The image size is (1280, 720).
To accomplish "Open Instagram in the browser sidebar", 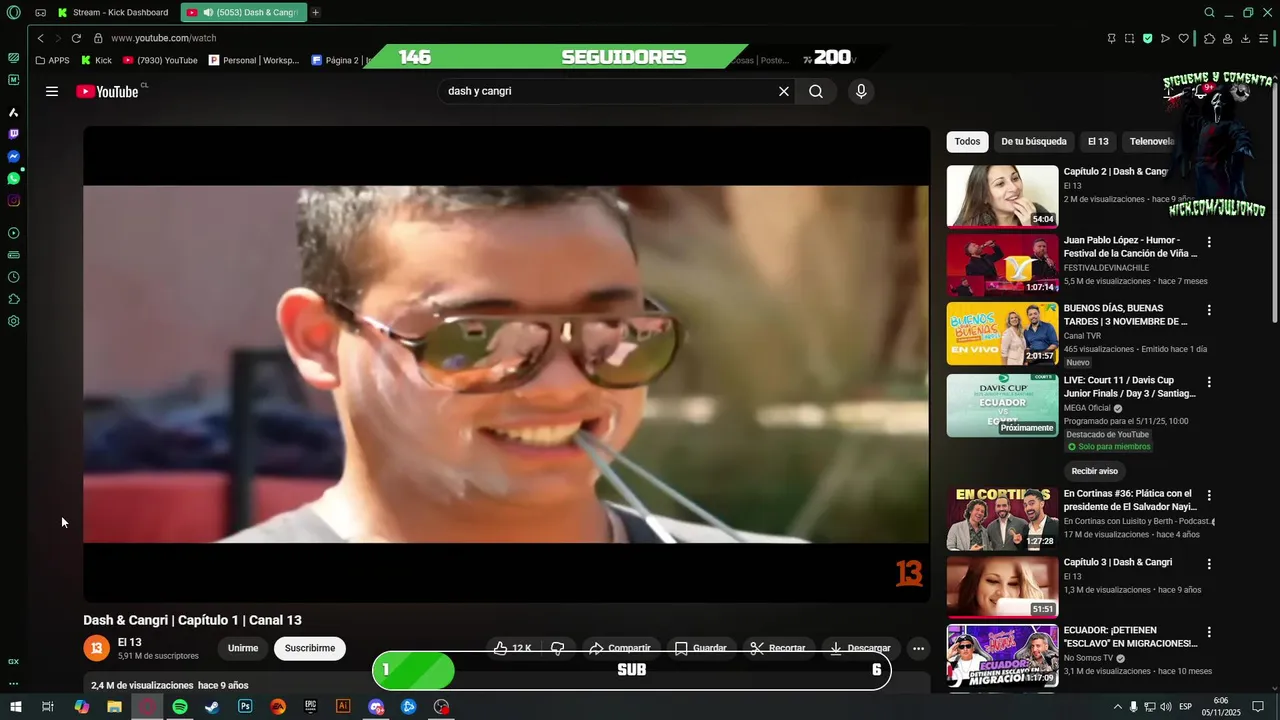I will pyautogui.click(x=13, y=200).
